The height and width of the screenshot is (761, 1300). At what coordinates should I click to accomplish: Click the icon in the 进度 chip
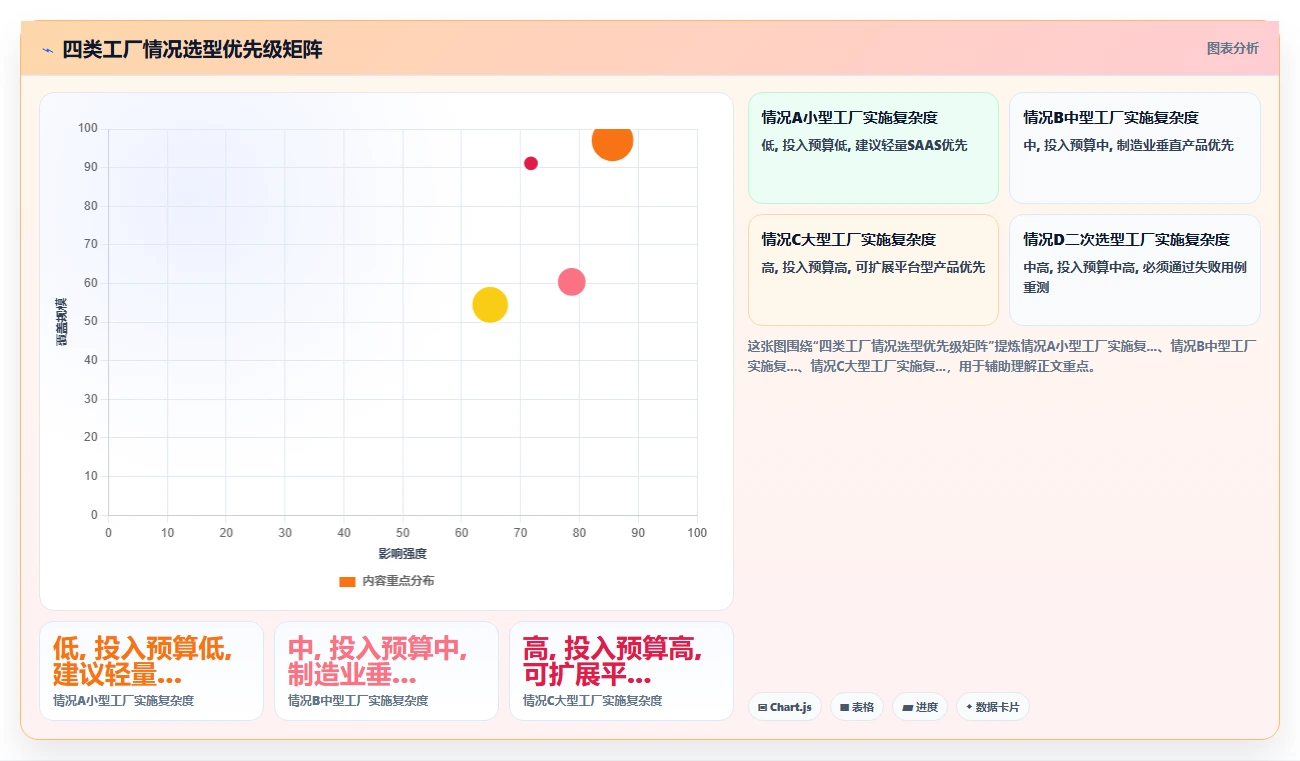click(907, 707)
